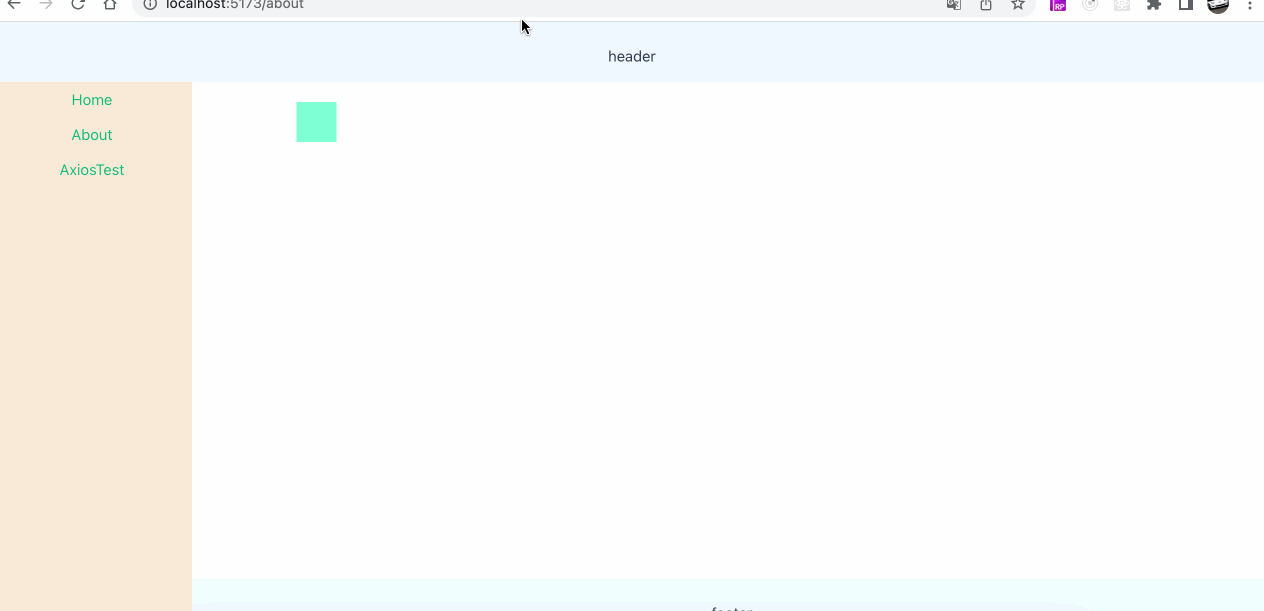The height and width of the screenshot is (611, 1264).
Task: Go back with the browser back arrow
Action: pyautogui.click(x=14, y=4)
